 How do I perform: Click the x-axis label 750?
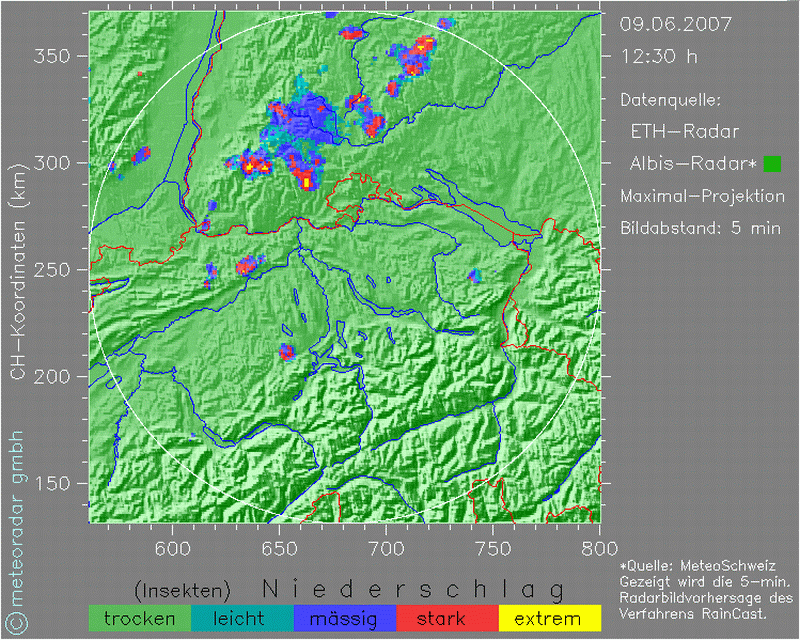(493, 549)
